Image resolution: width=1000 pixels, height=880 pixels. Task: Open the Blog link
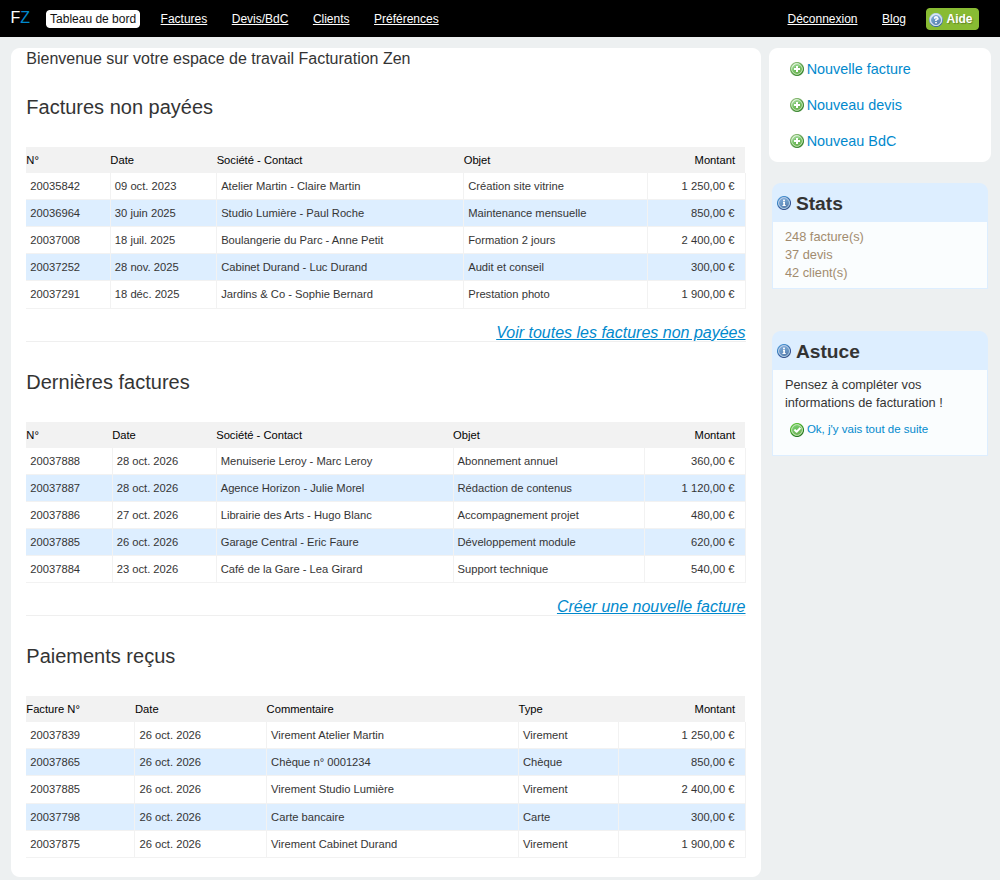pos(893,19)
